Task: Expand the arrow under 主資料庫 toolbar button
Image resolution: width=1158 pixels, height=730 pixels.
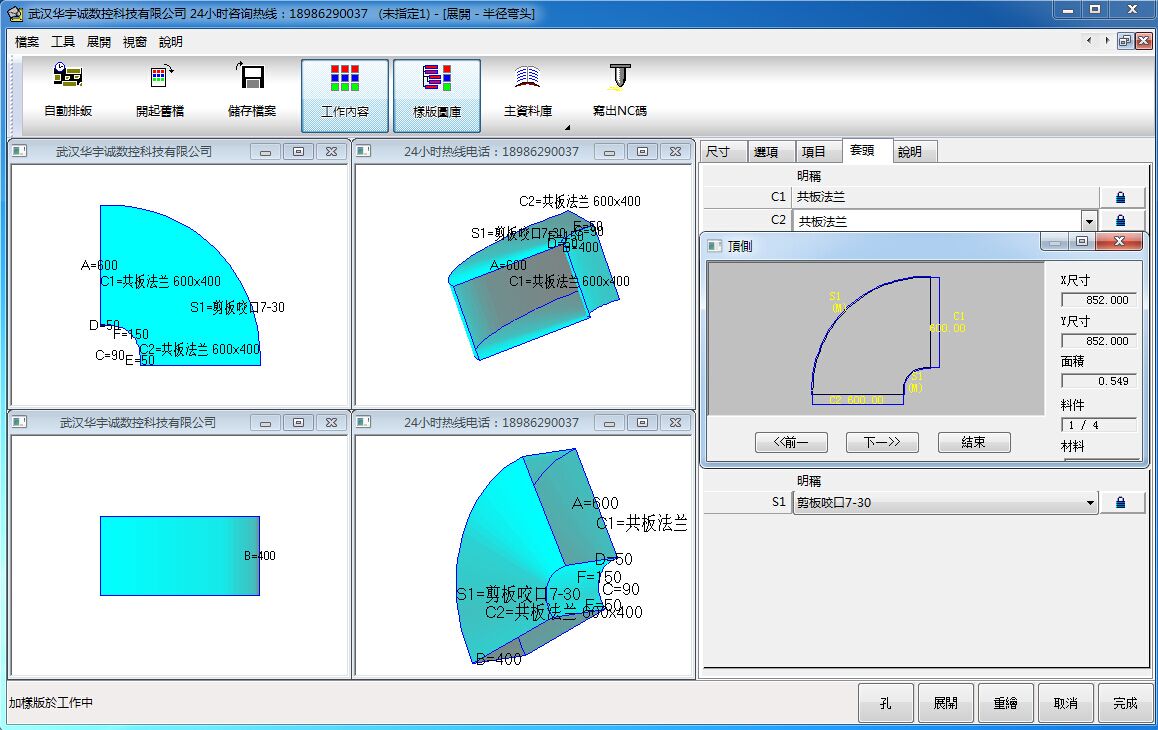Action: tap(567, 128)
